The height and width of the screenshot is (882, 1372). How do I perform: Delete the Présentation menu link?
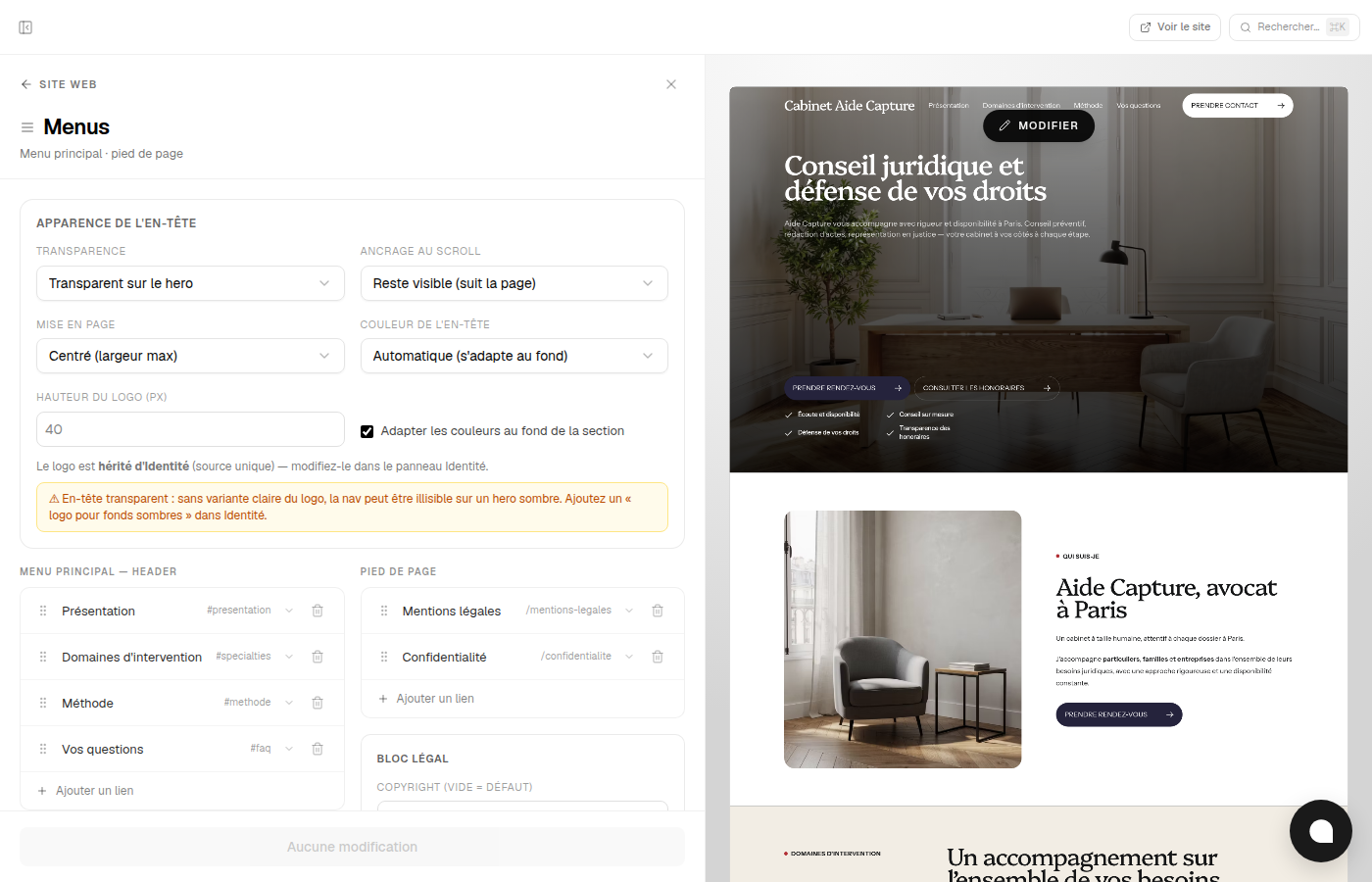tap(318, 611)
